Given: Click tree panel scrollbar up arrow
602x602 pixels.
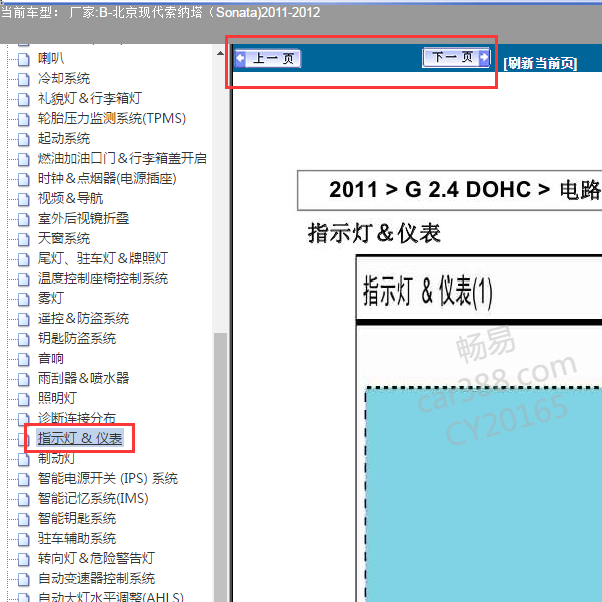Looking at the screenshot, I should pos(220,53).
